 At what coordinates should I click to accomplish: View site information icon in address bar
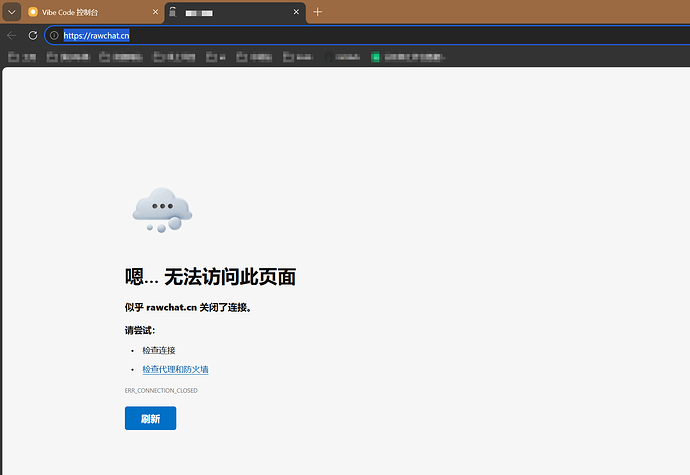click(54, 35)
